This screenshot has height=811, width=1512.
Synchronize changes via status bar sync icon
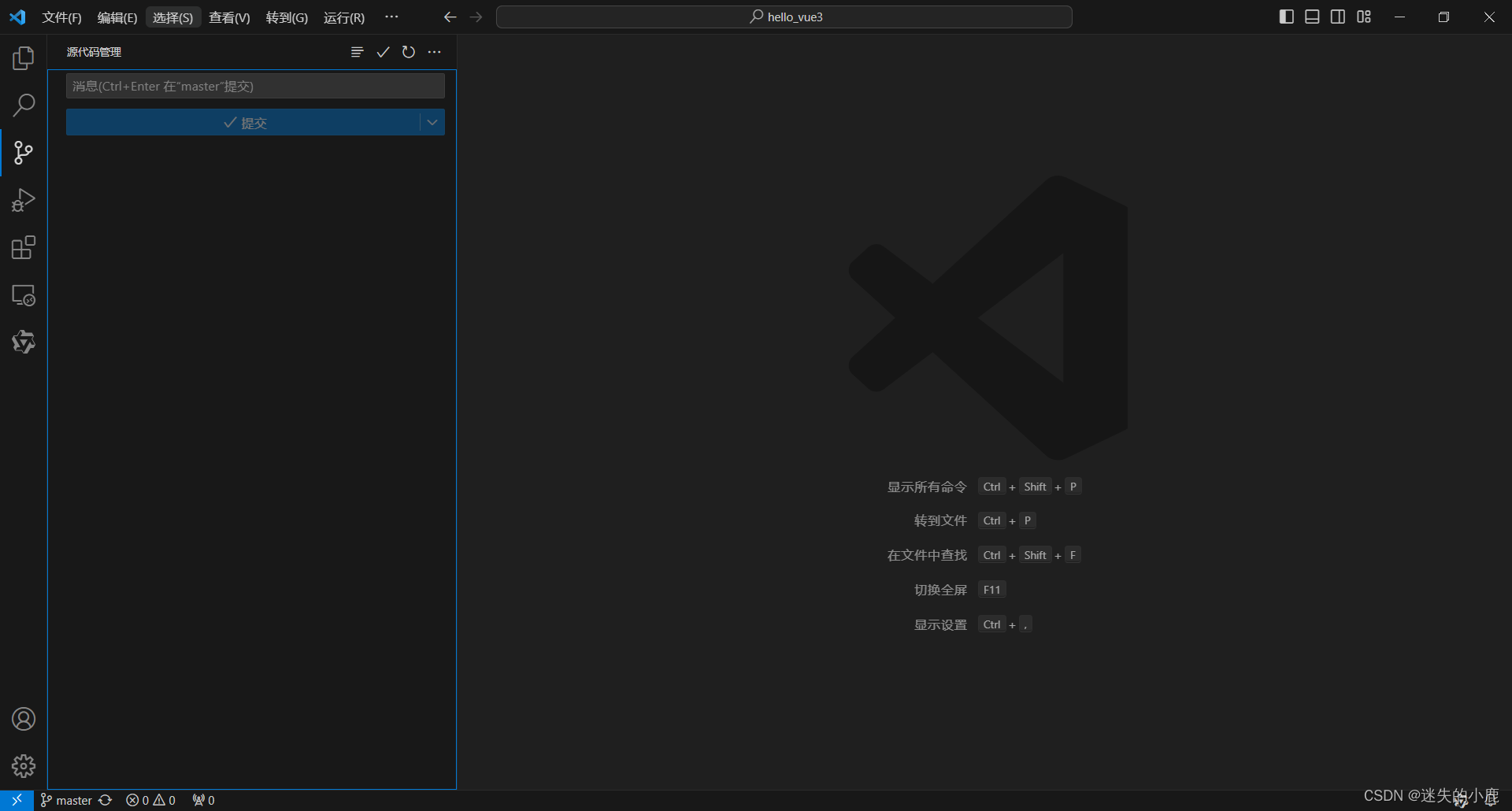pyautogui.click(x=106, y=800)
